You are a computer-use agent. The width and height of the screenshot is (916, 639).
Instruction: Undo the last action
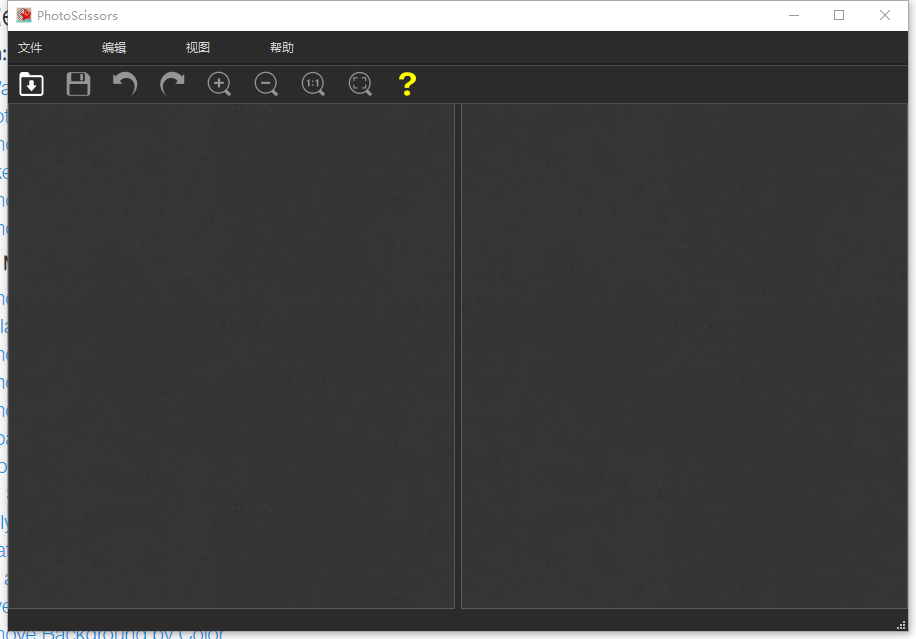coord(125,84)
